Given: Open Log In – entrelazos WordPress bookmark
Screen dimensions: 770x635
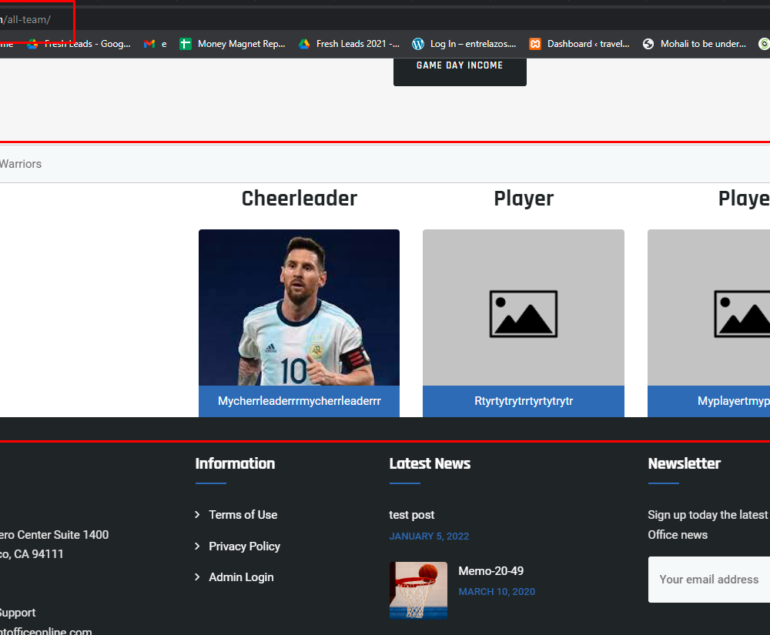Looking at the screenshot, I should tap(465, 44).
